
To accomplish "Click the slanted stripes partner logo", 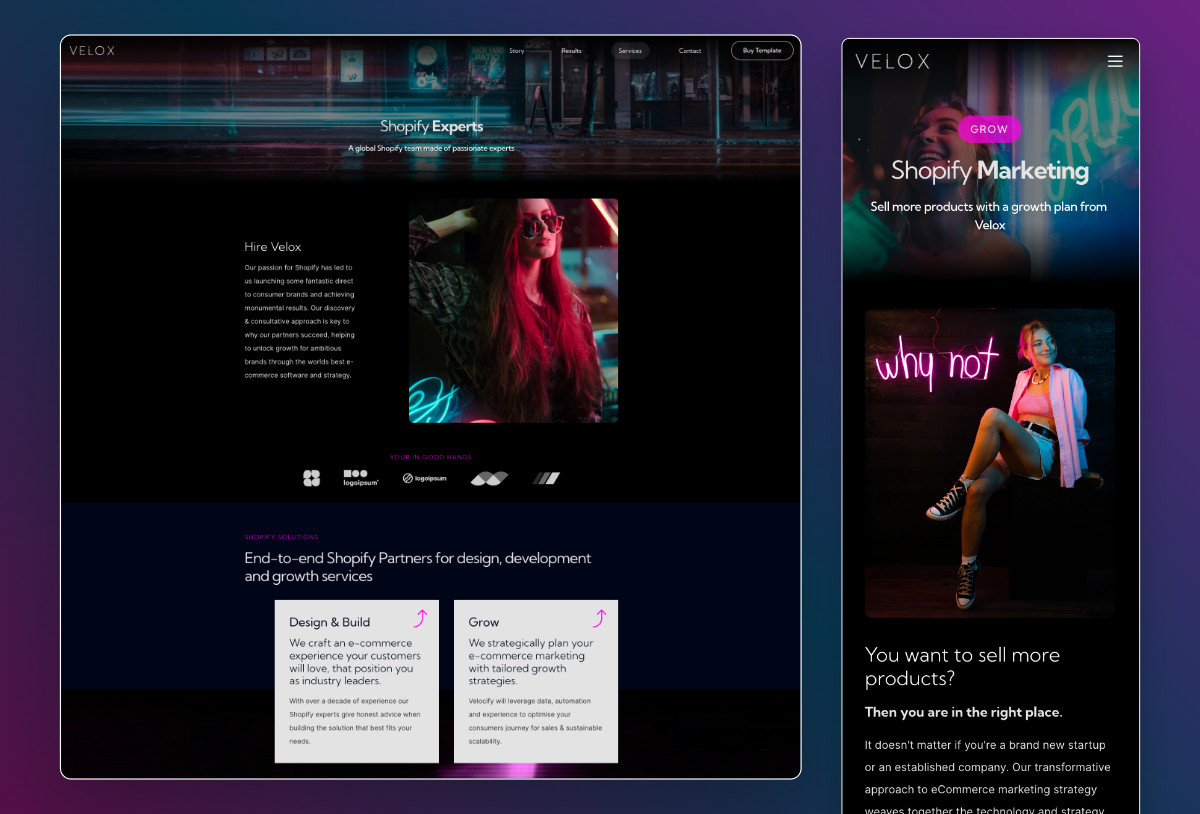I will point(546,478).
